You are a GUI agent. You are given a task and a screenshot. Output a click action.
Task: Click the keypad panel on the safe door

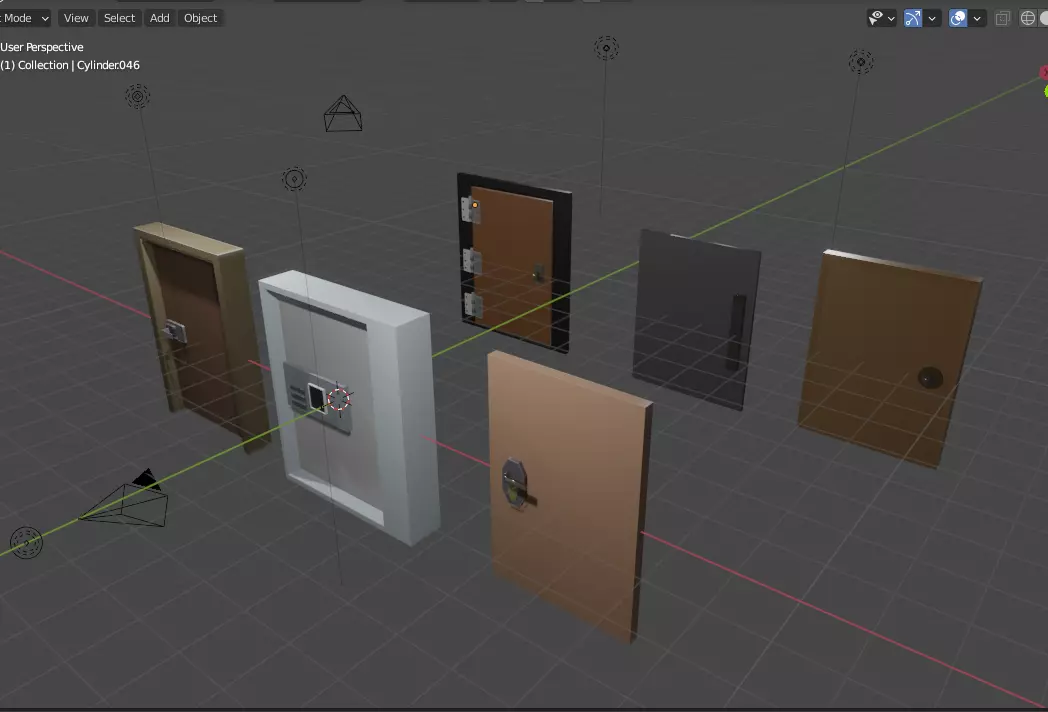point(318,397)
